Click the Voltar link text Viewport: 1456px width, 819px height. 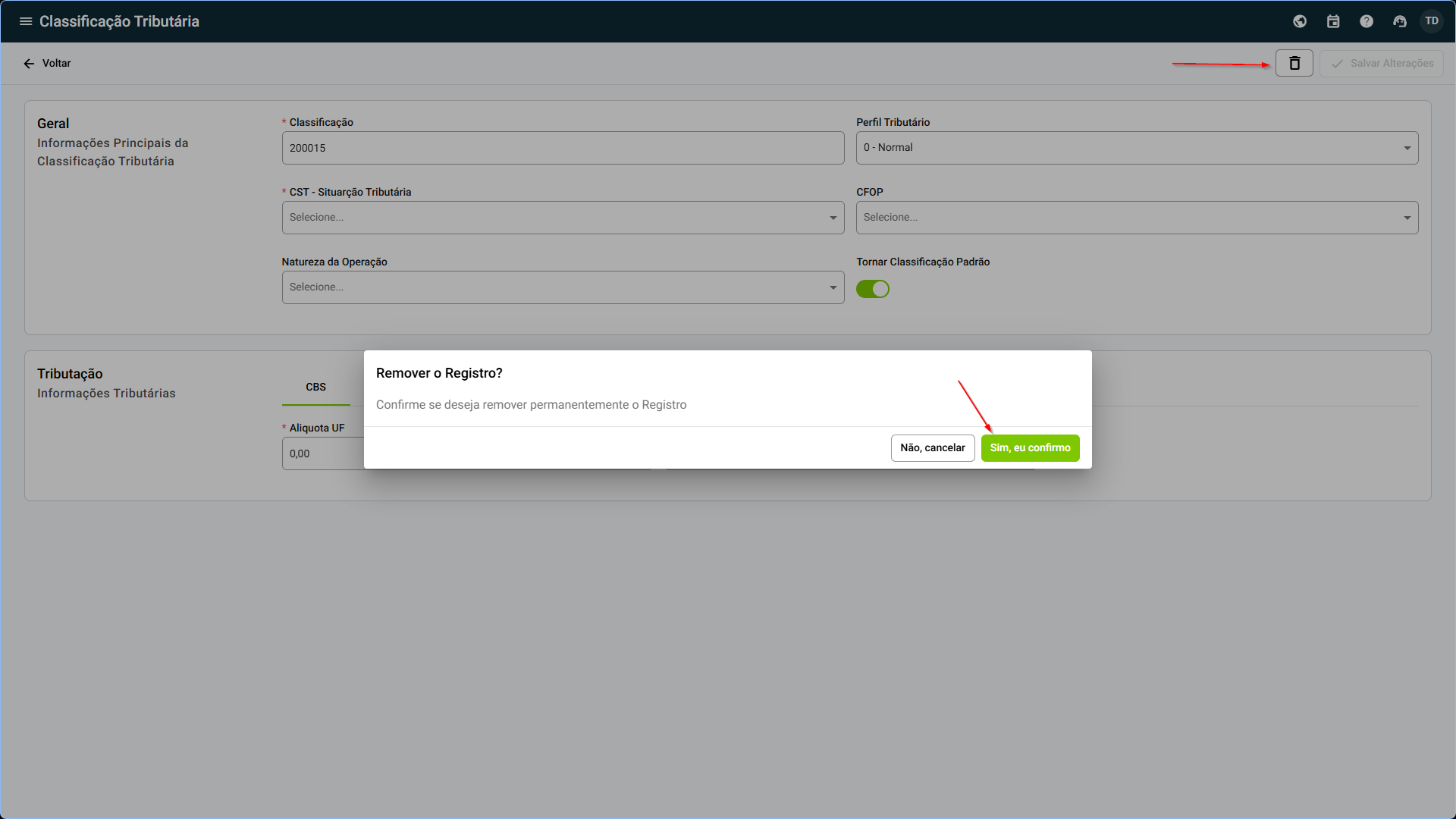[57, 64]
